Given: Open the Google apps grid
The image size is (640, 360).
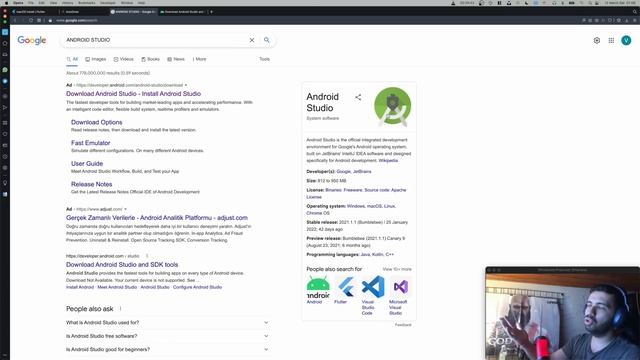Looking at the screenshot, I should pos(611,40).
